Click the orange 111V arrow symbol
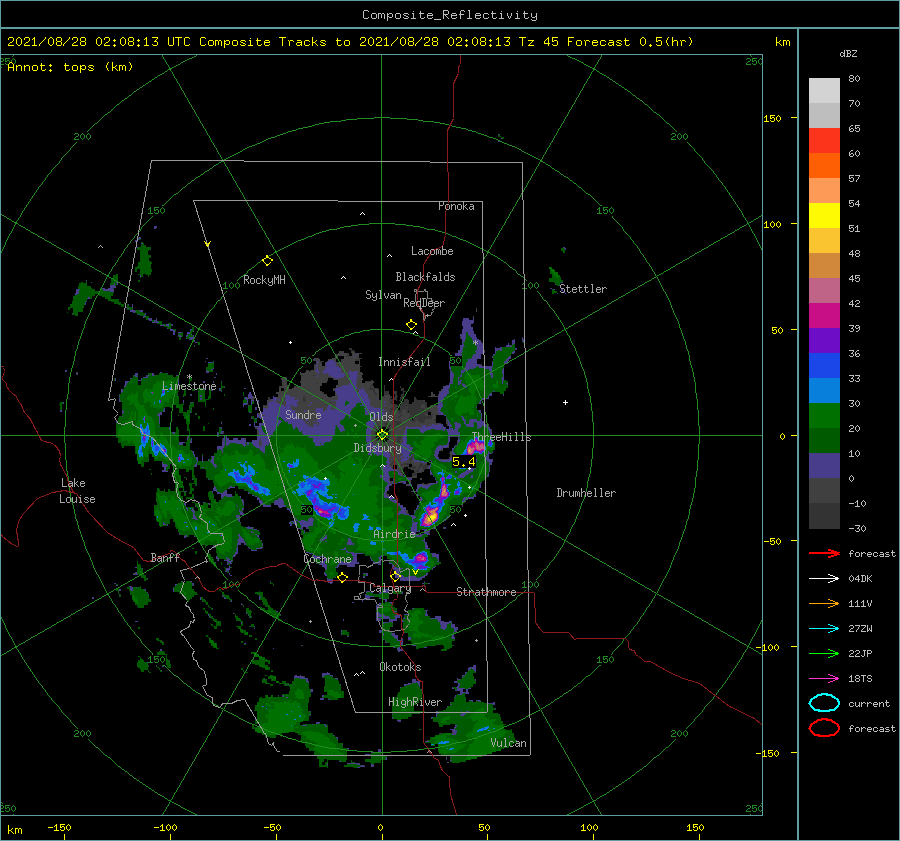 824,603
